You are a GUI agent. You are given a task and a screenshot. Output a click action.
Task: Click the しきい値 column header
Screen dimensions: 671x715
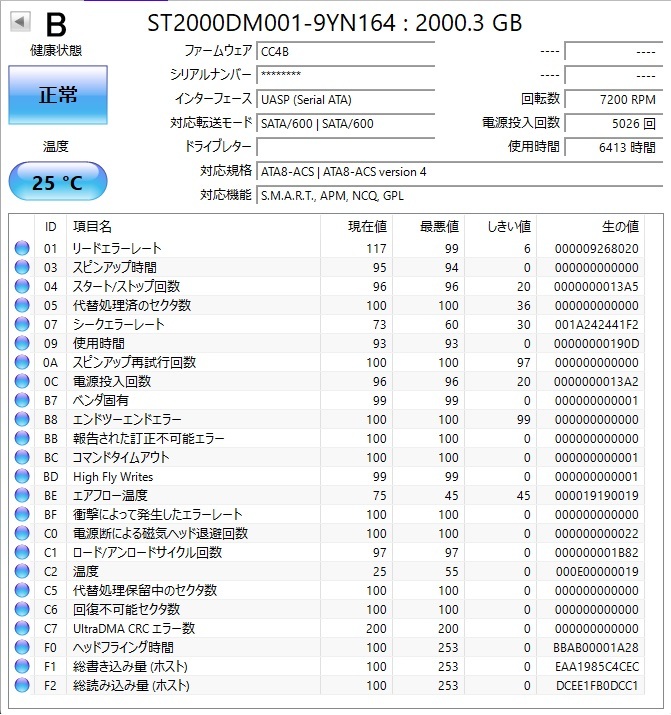[501, 227]
